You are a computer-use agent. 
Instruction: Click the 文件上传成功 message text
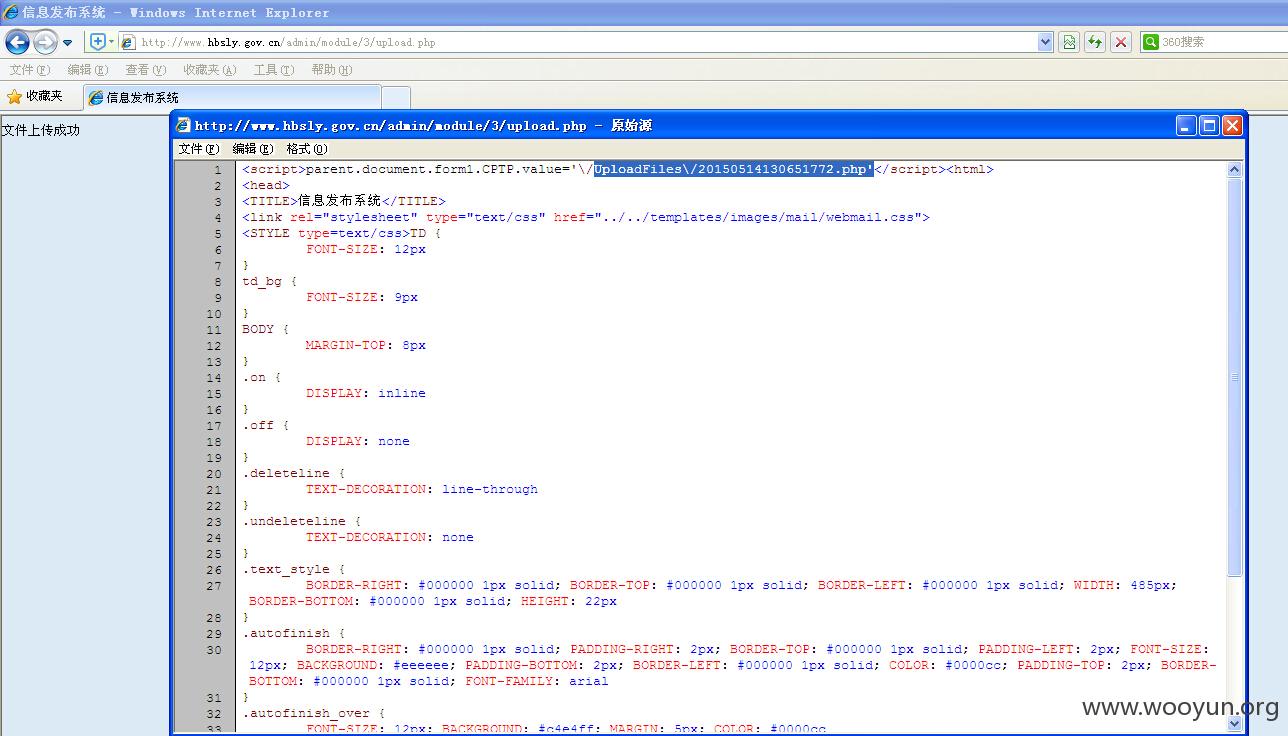[x=41, y=130]
